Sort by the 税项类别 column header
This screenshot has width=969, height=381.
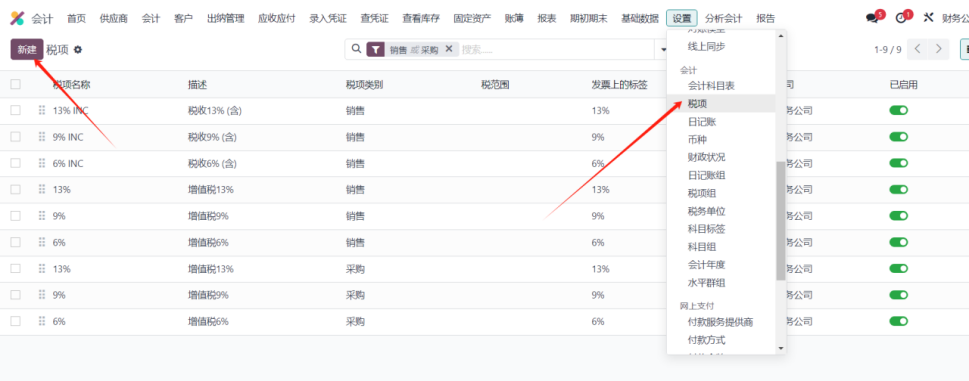[364, 85]
